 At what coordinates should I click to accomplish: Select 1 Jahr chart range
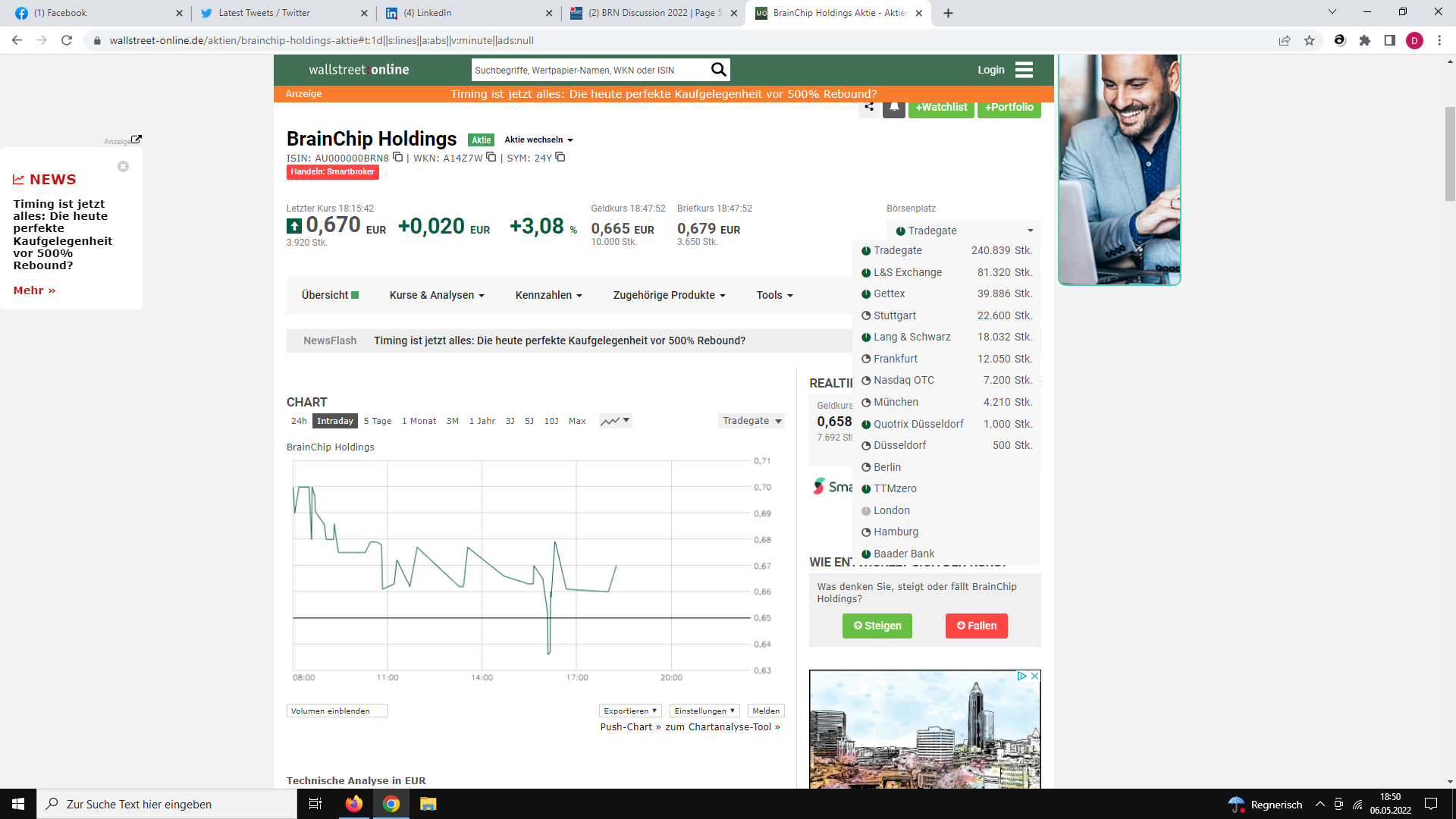click(482, 421)
